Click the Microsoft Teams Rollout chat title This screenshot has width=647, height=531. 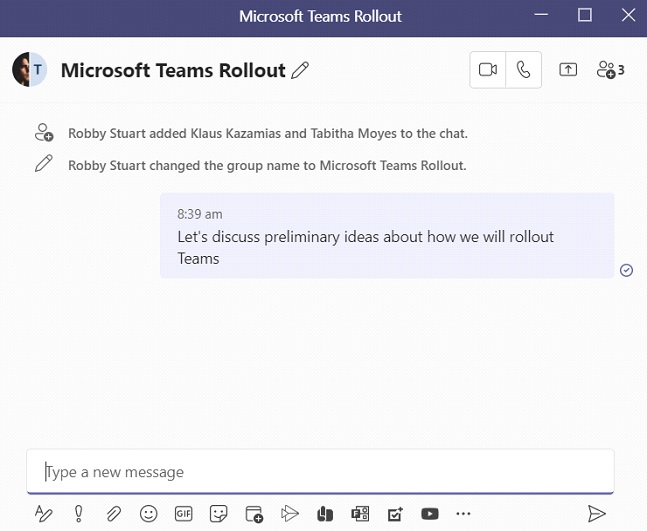pyautogui.click(x=173, y=70)
